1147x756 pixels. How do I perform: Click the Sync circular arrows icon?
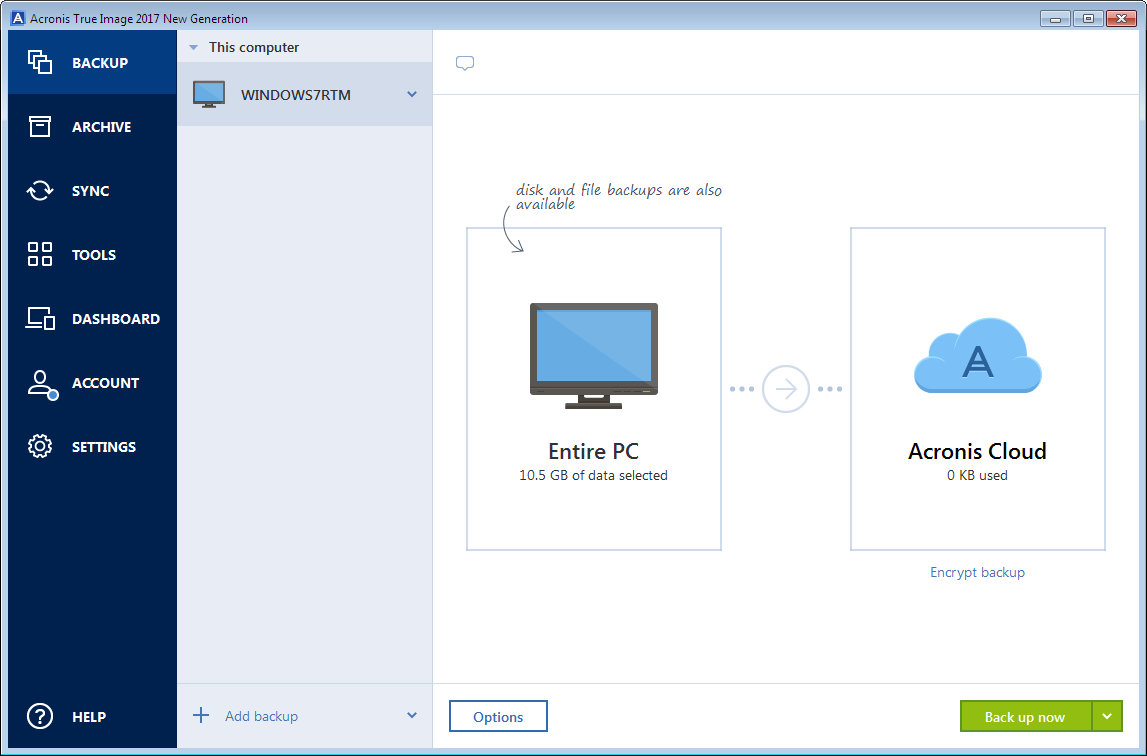40,191
